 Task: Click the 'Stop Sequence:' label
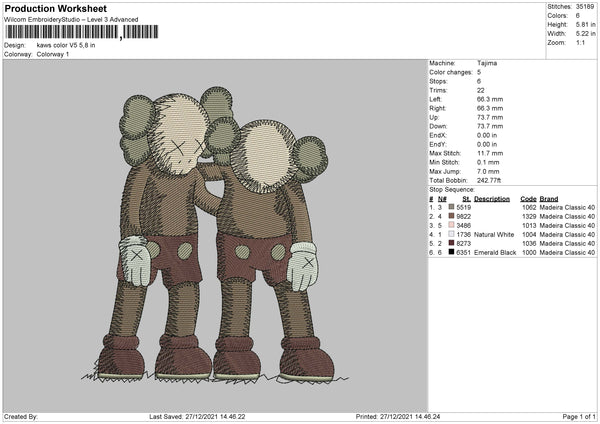coord(452,189)
